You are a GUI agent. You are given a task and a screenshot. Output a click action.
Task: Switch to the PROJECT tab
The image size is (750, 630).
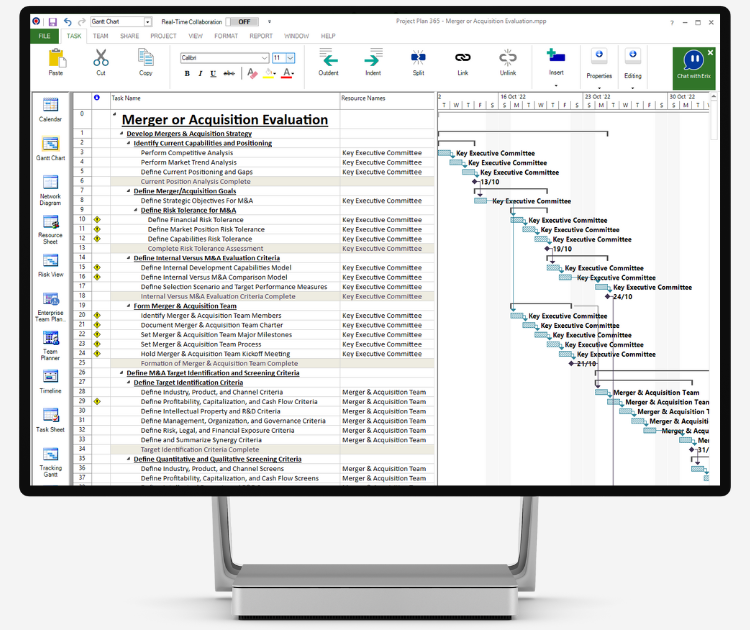point(164,36)
